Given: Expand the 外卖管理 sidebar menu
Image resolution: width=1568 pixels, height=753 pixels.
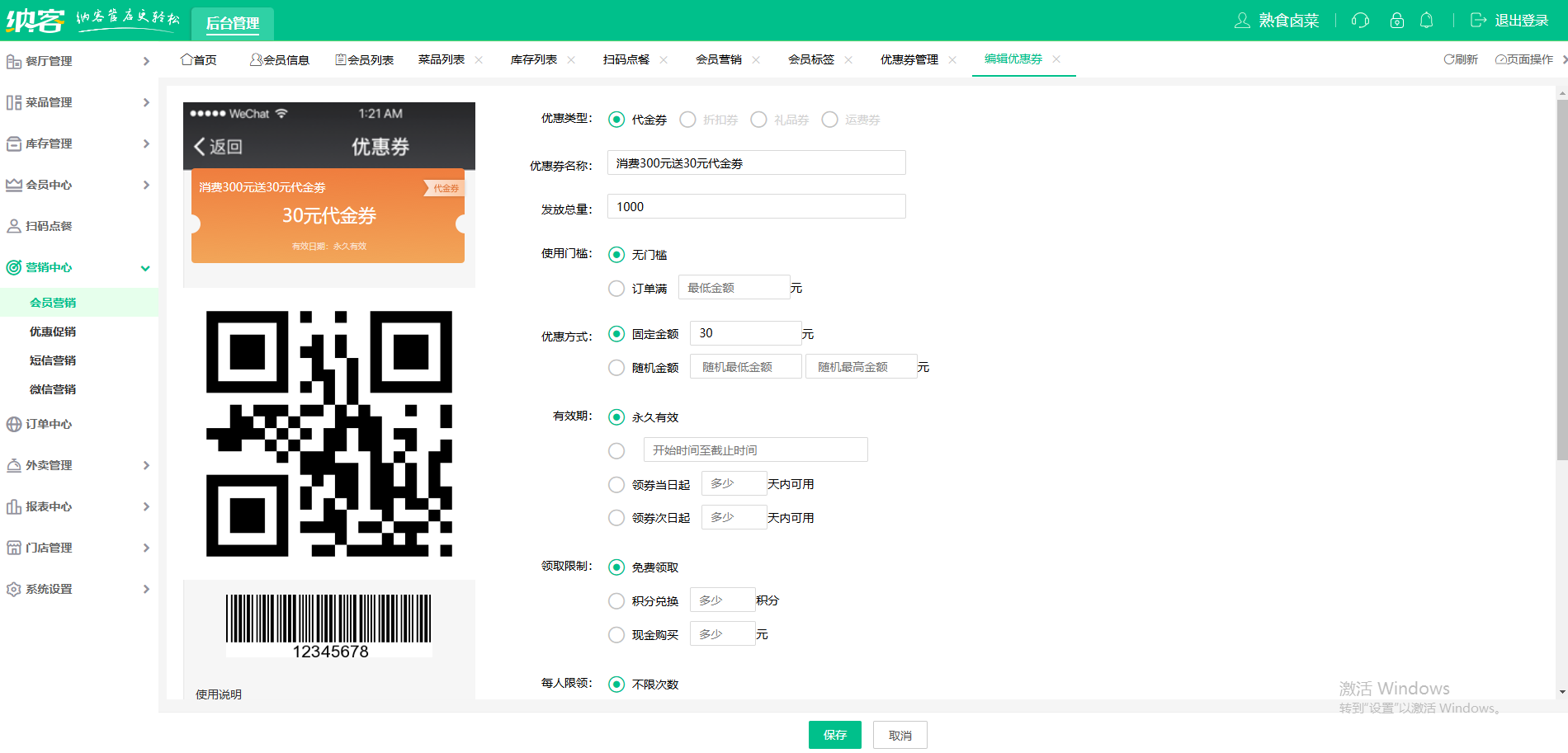Looking at the screenshot, I should 146,465.
